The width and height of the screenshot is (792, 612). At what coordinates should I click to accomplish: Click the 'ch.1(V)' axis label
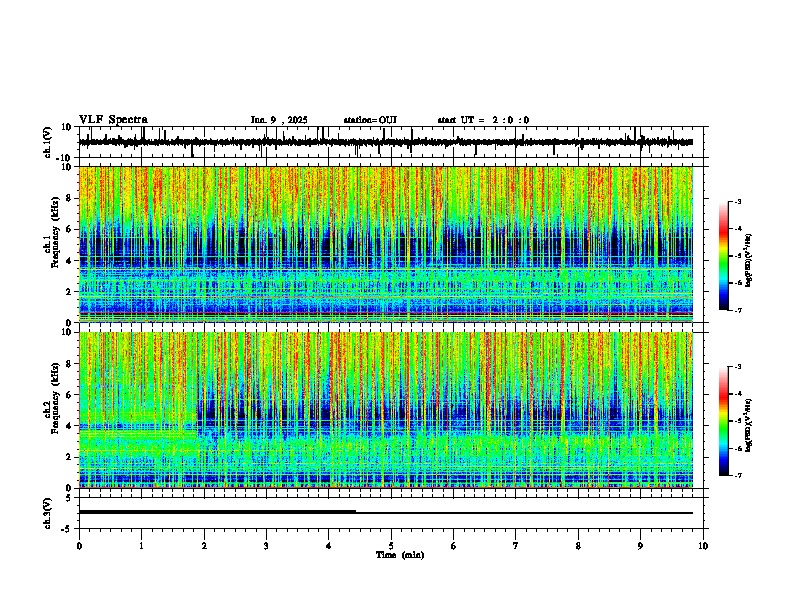[x=48, y=142]
